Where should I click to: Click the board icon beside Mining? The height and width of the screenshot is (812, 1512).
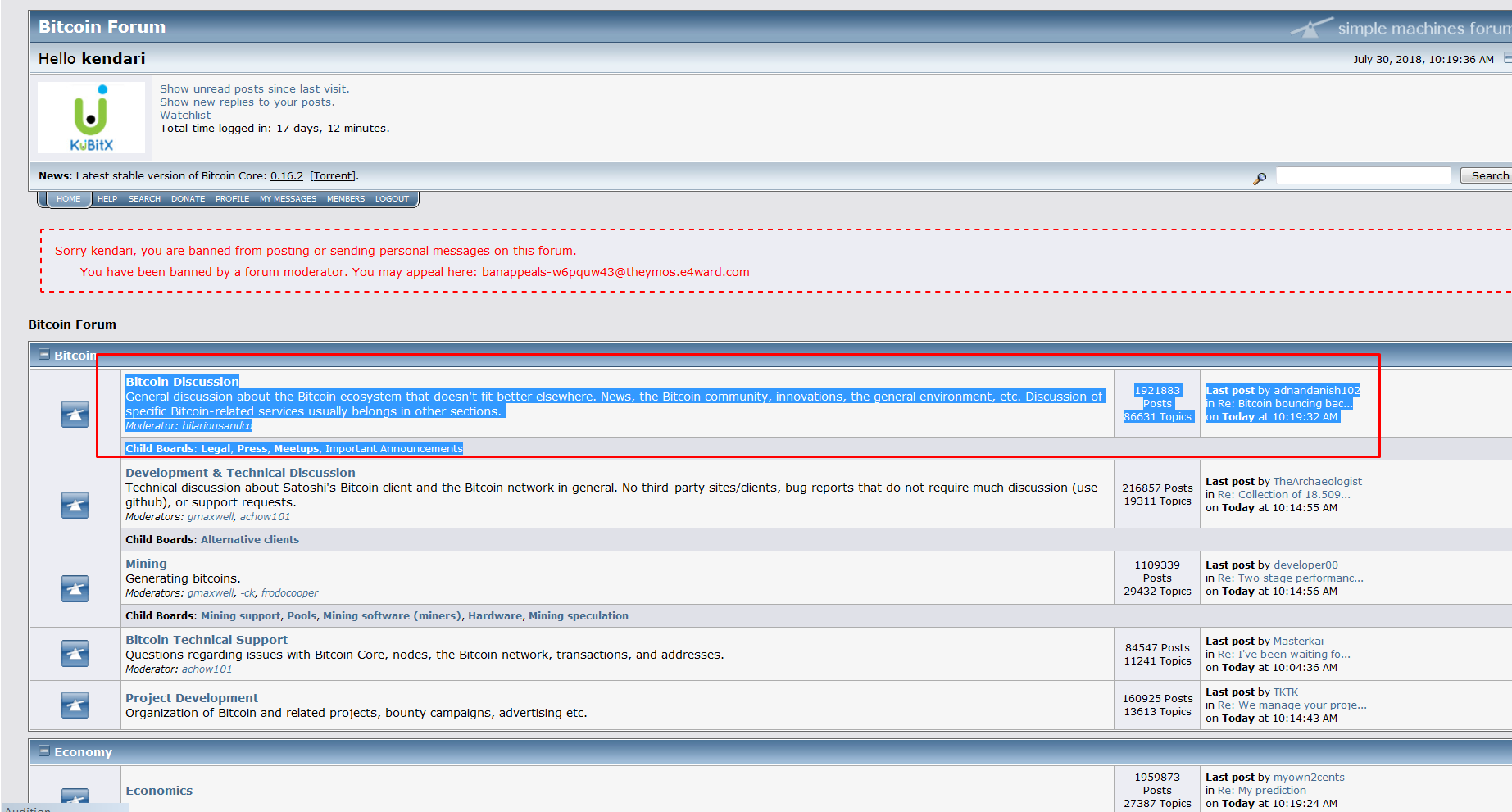75,588
